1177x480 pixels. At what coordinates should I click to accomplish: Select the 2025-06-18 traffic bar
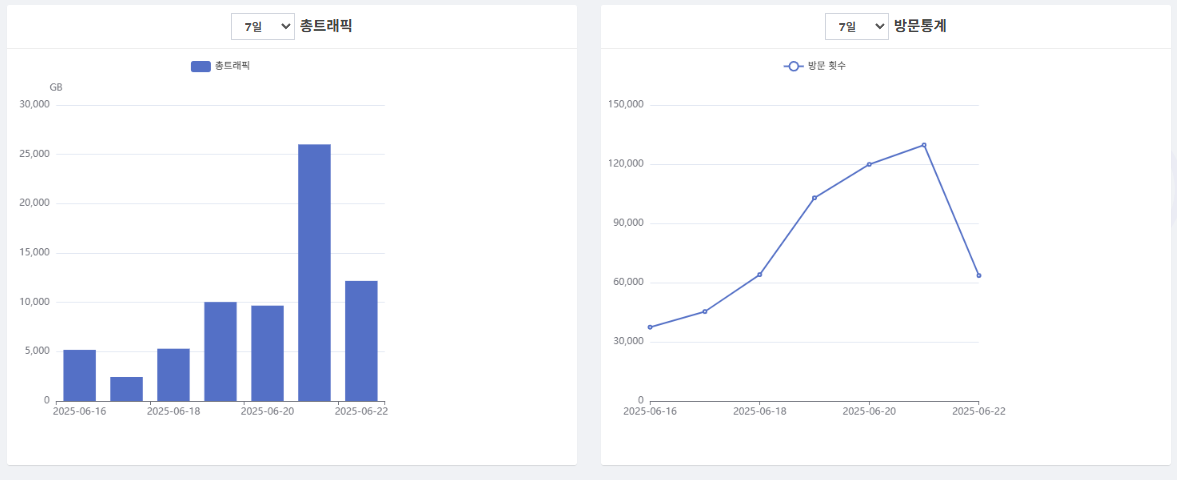pyautogui.click(x=173, y=375)
